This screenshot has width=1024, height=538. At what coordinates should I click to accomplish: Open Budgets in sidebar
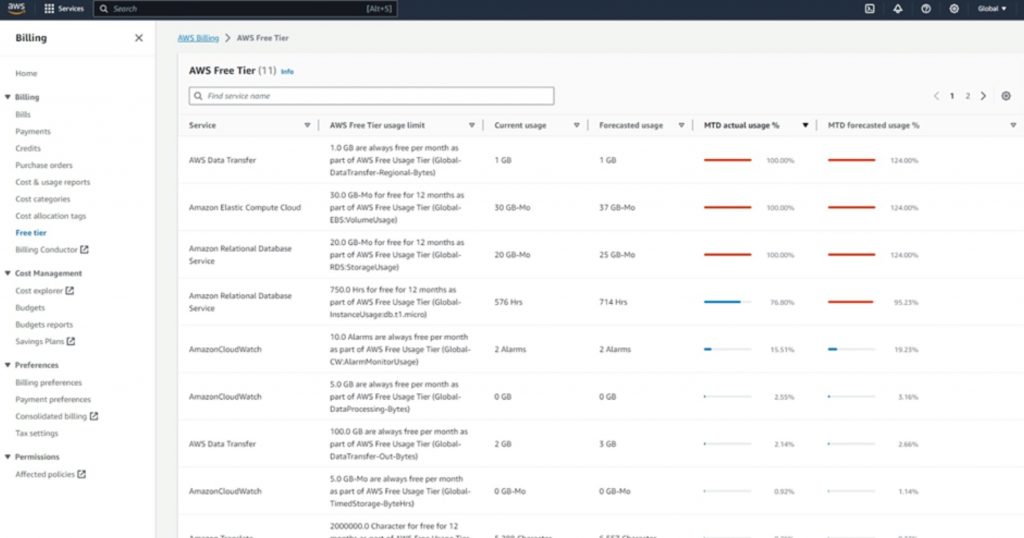(x=30, y=308)
